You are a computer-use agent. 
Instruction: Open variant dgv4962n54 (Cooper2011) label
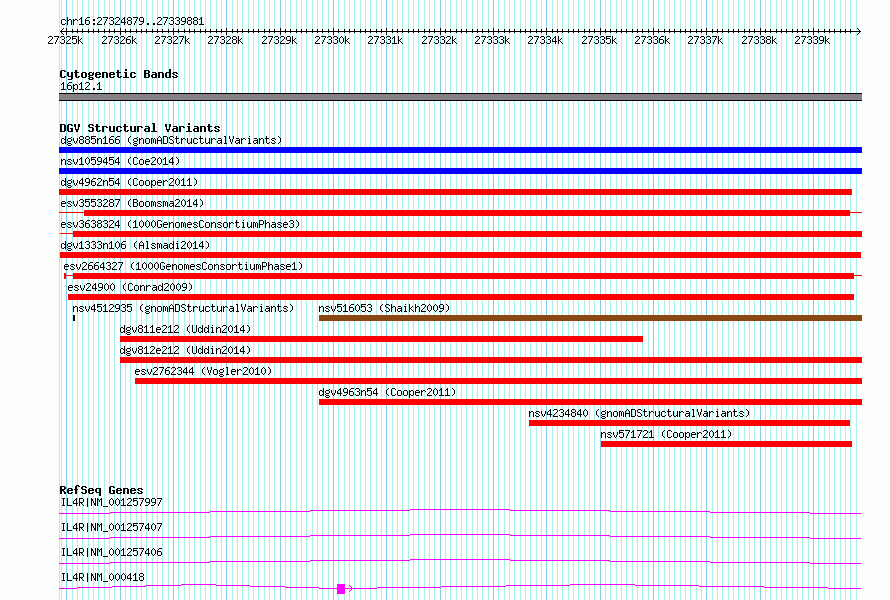(129, 182)
